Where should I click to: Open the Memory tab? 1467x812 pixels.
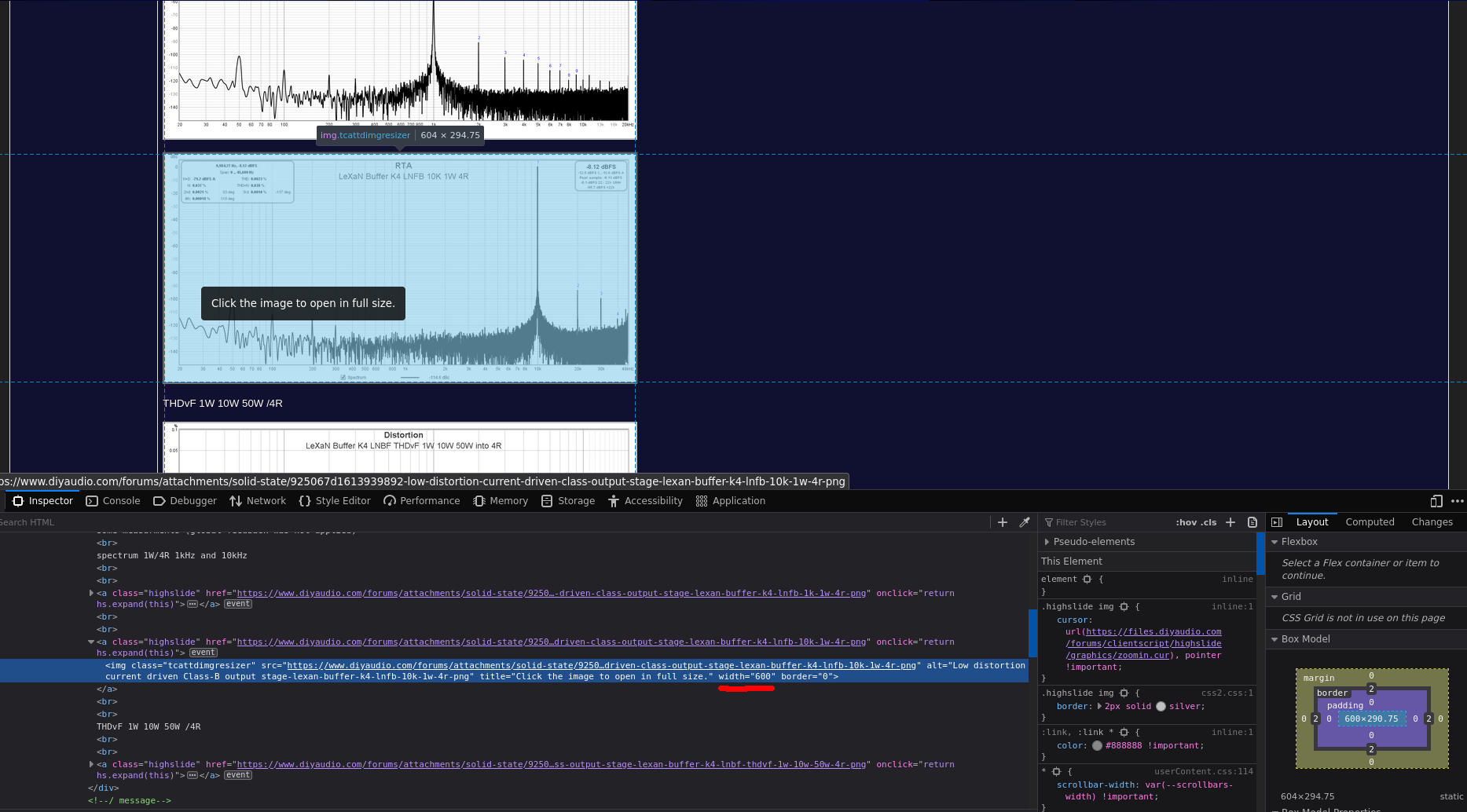click(x=501, y=501)
